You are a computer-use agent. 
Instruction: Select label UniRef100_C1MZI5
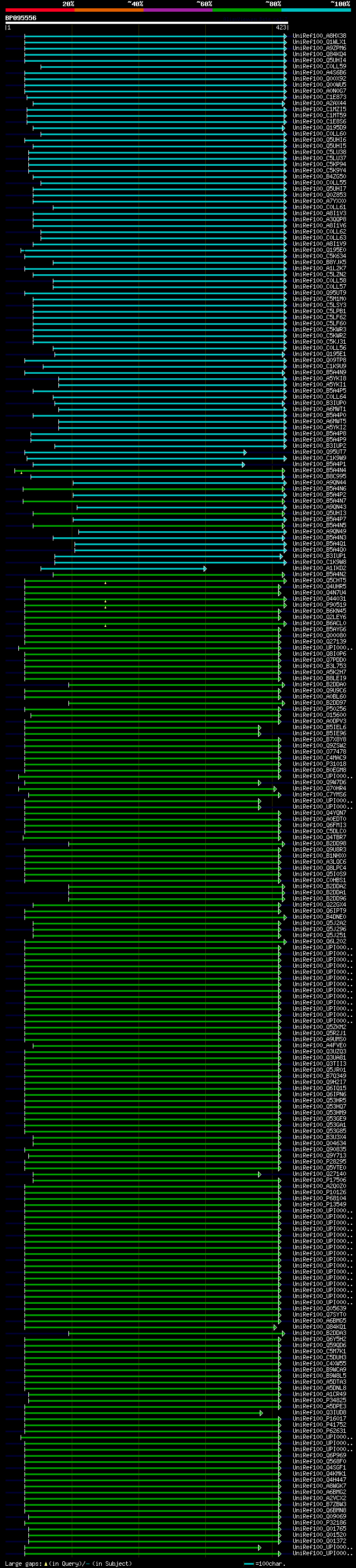click(319, 109)
